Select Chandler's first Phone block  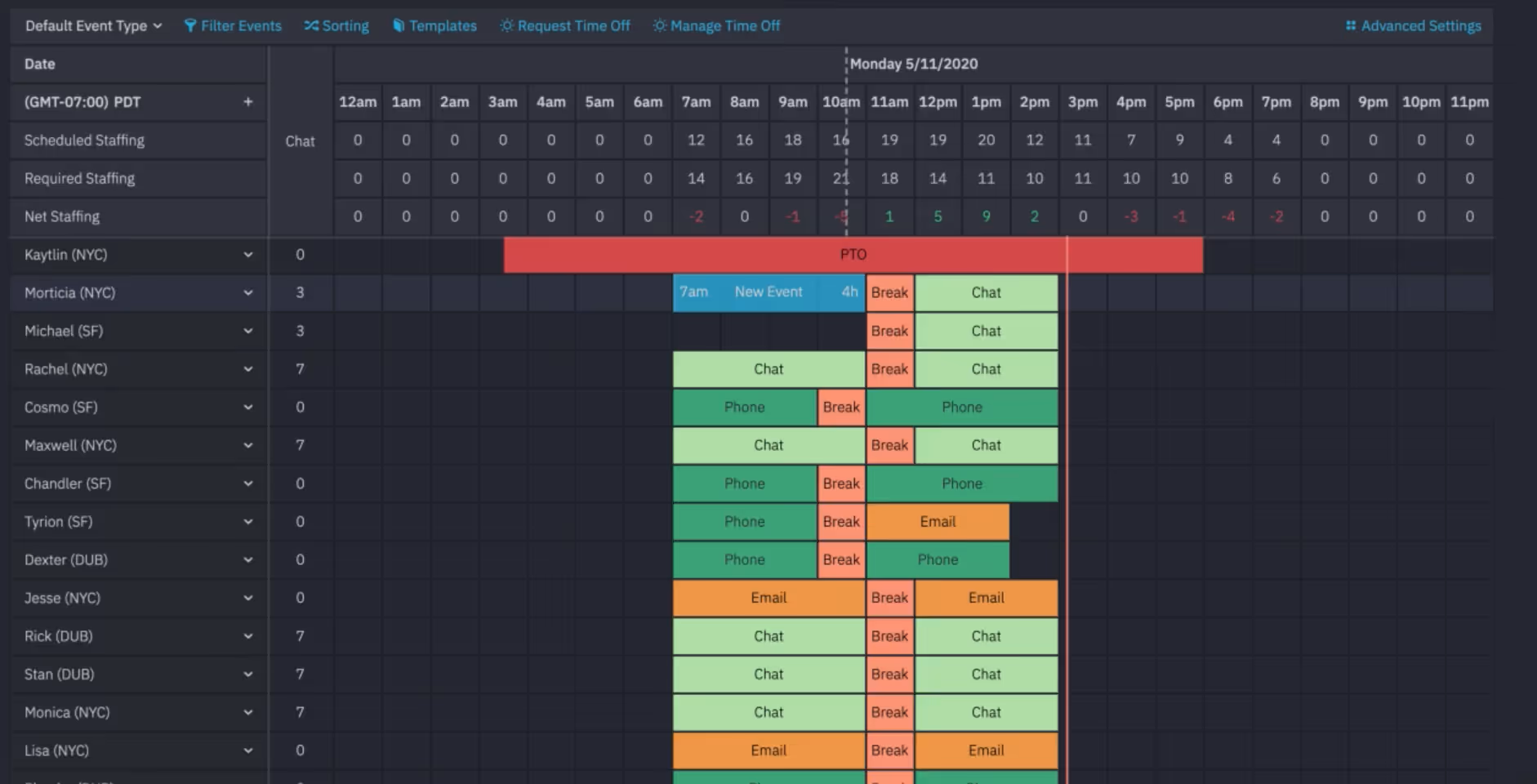coord(745,483)
